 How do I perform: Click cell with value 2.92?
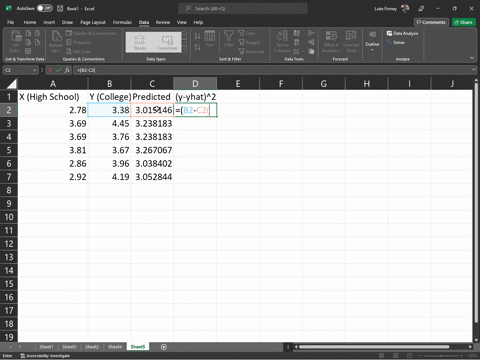[53, 177]
